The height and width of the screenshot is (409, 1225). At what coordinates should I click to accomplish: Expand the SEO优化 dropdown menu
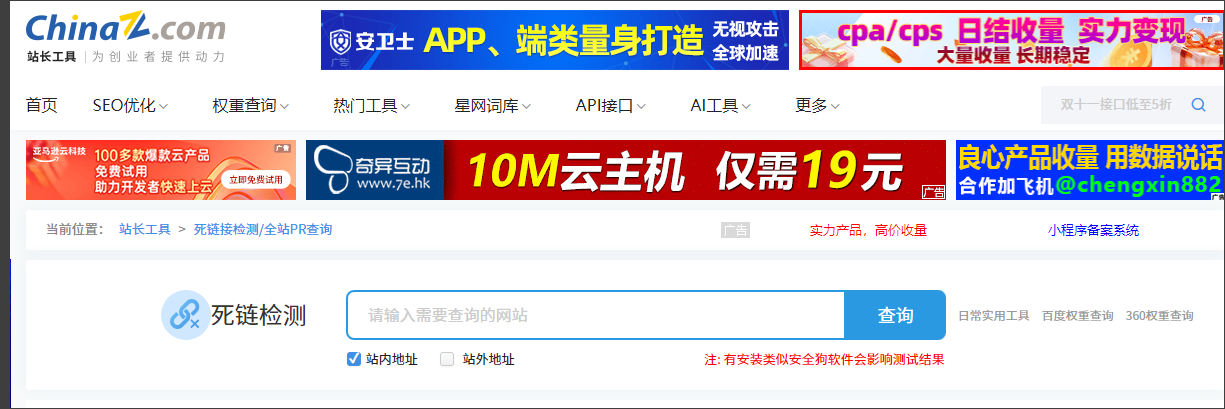tap(130, 106)
